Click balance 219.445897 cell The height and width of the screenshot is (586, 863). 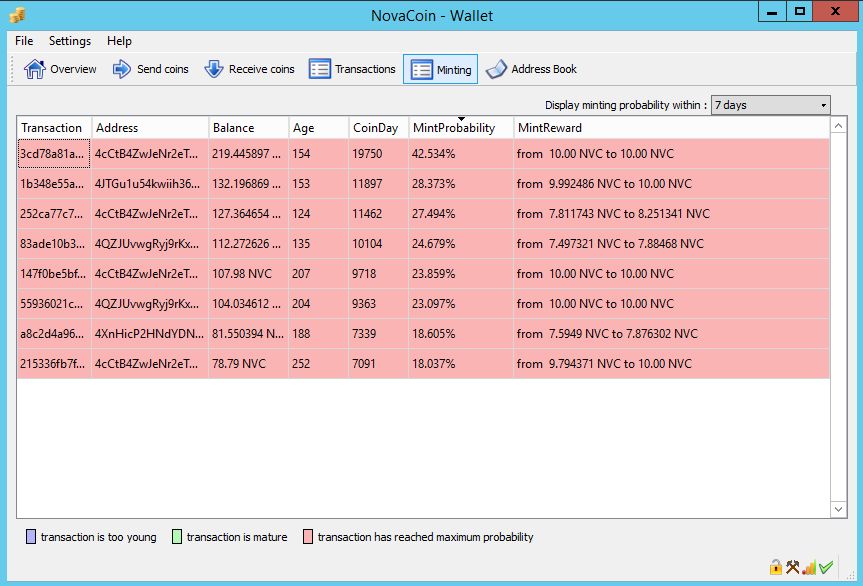[248, 154]
